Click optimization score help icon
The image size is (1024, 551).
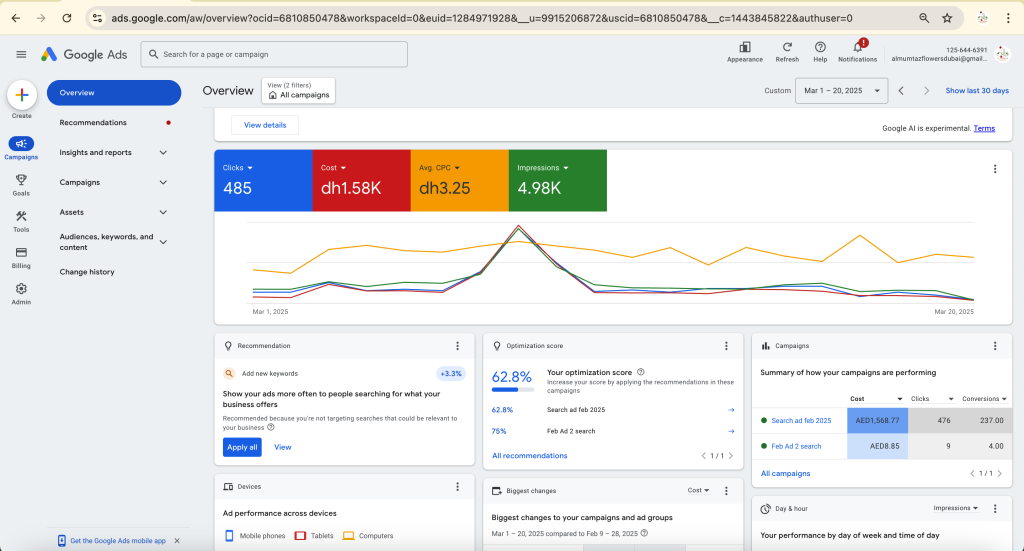pos(641,372)
